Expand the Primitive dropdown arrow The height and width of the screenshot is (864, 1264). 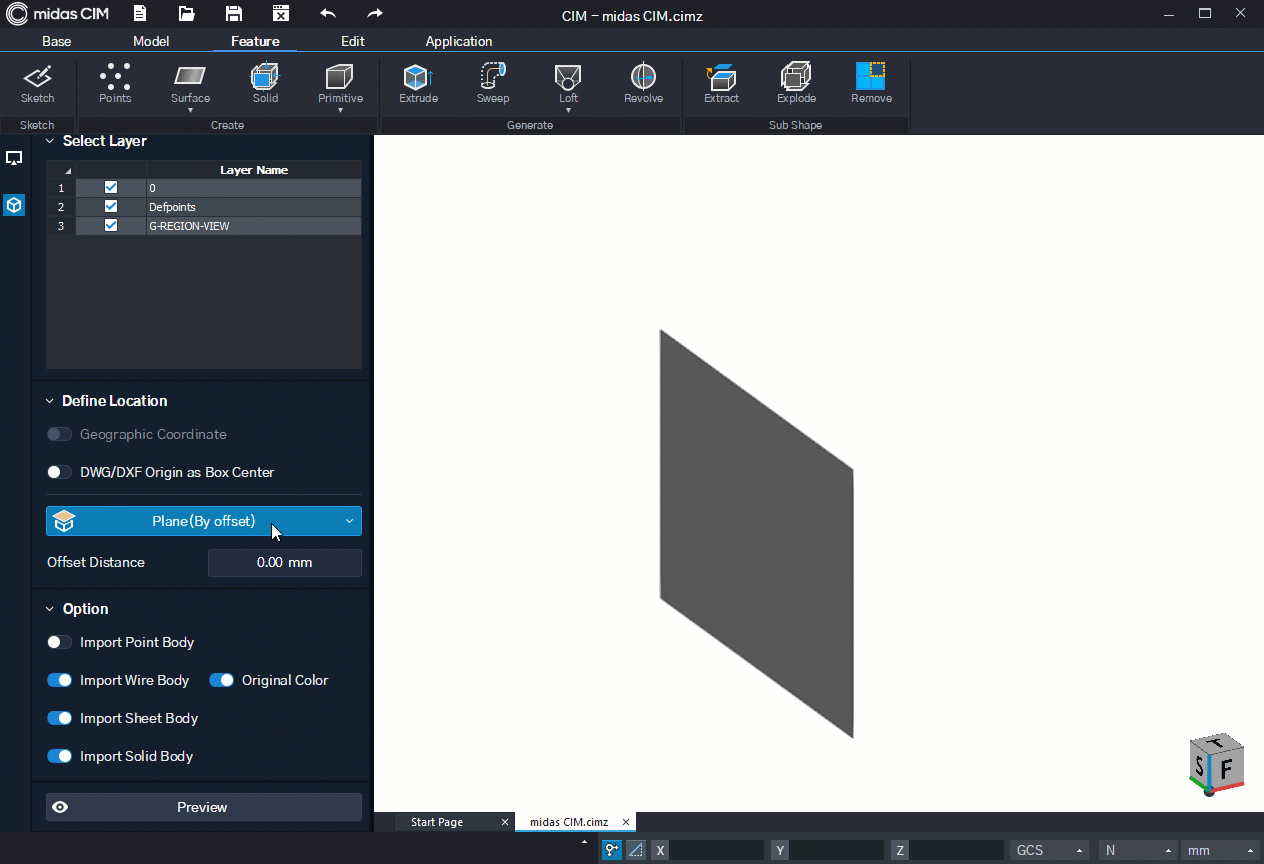(340, 110)
